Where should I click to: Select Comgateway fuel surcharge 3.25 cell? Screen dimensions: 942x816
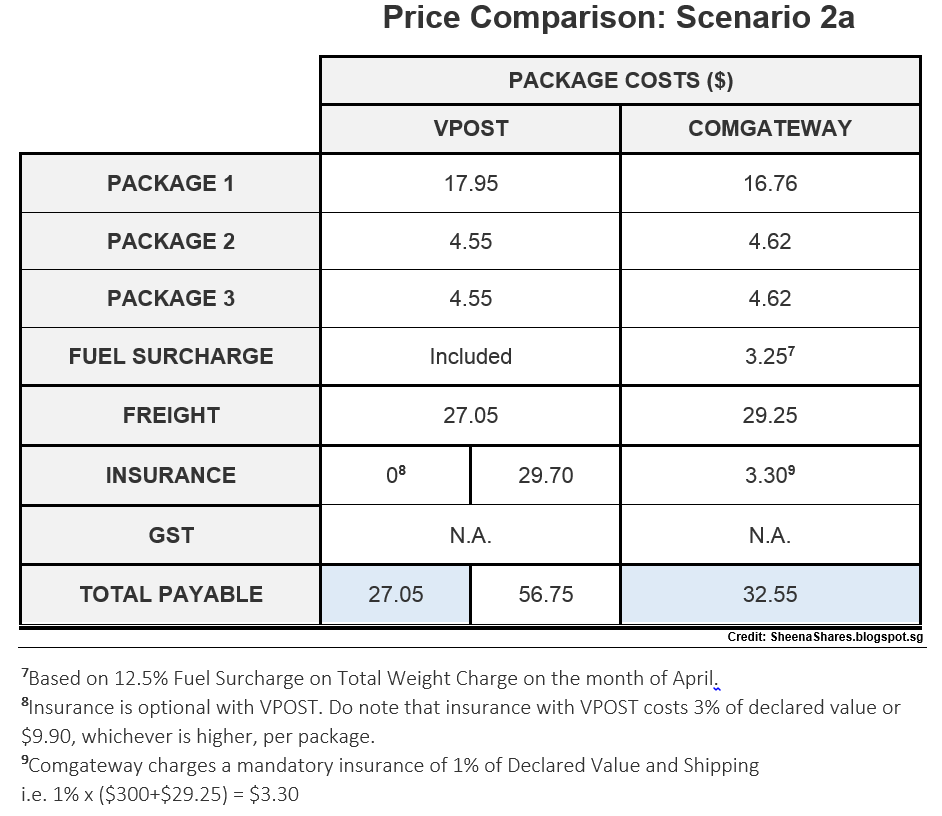coord(770,356)
